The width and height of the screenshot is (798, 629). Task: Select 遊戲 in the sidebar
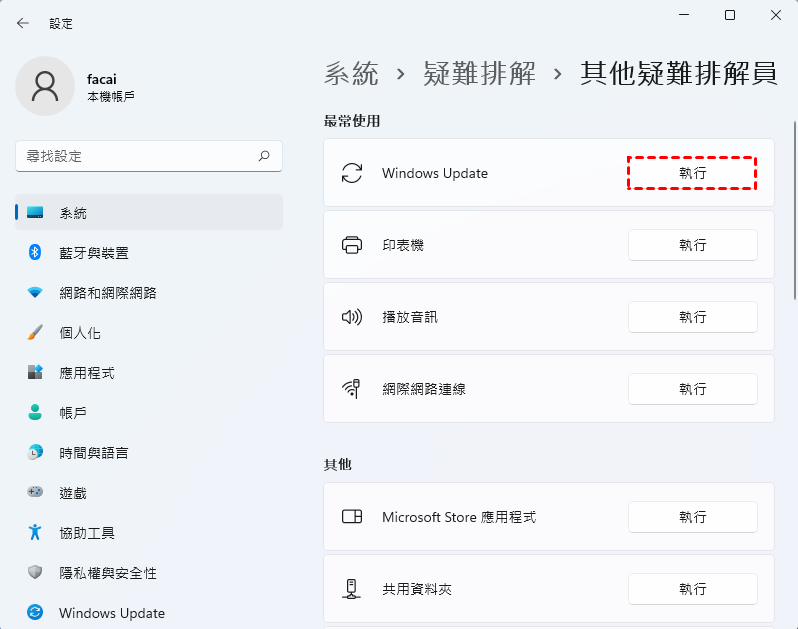(x=73, y=493)
